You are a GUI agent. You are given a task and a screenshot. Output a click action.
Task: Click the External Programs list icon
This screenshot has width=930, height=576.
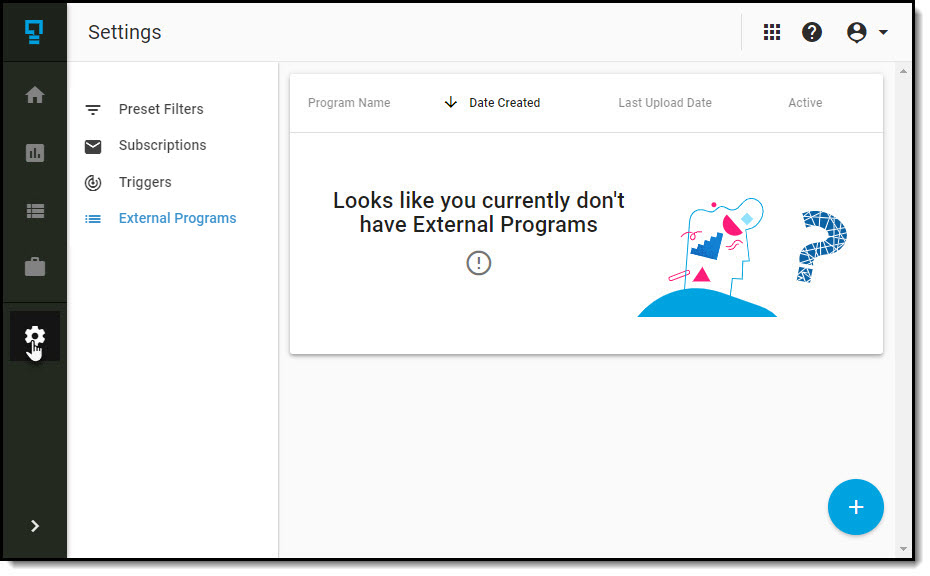[x=93, y=219]
